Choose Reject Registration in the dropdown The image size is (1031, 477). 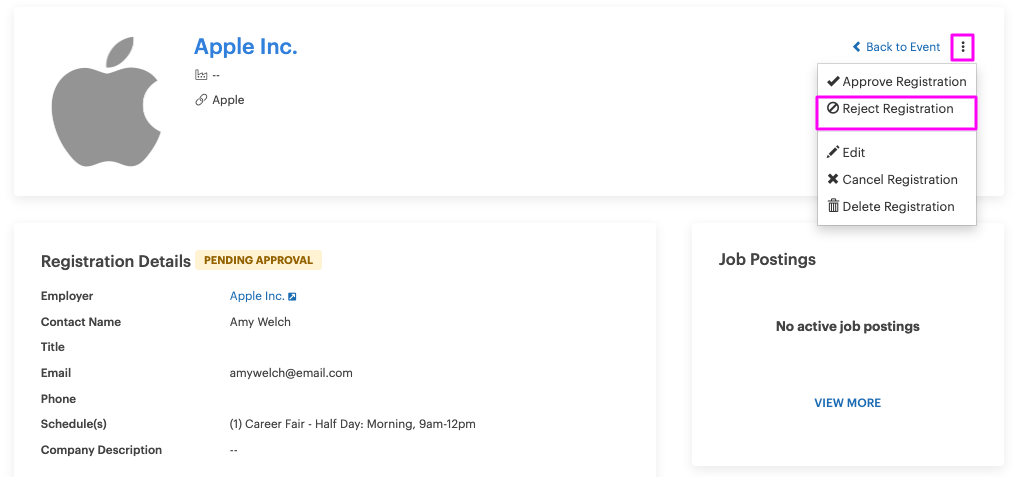897,109
